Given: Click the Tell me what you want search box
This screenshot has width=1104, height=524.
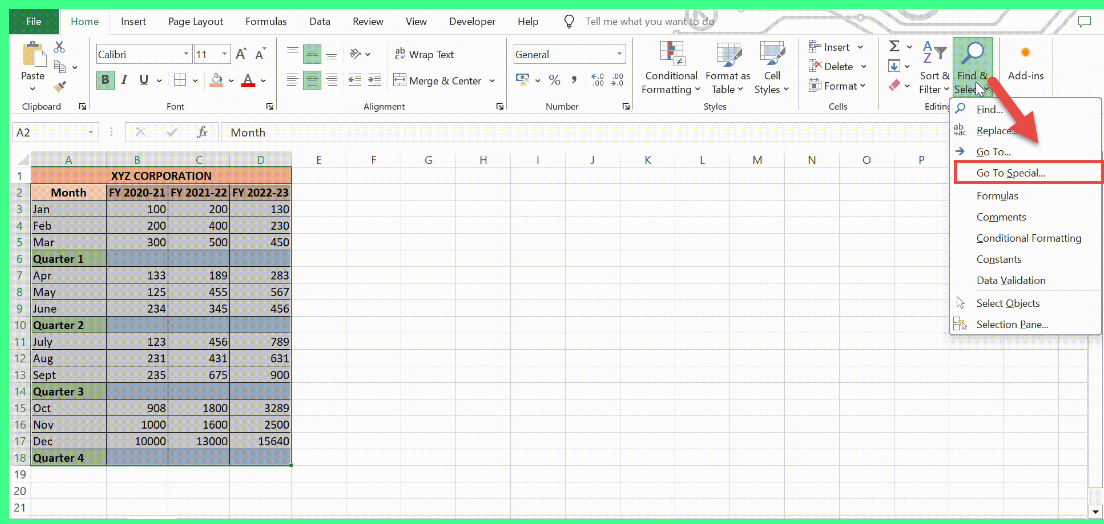Looking at the screenshot, I should [650, 22].
